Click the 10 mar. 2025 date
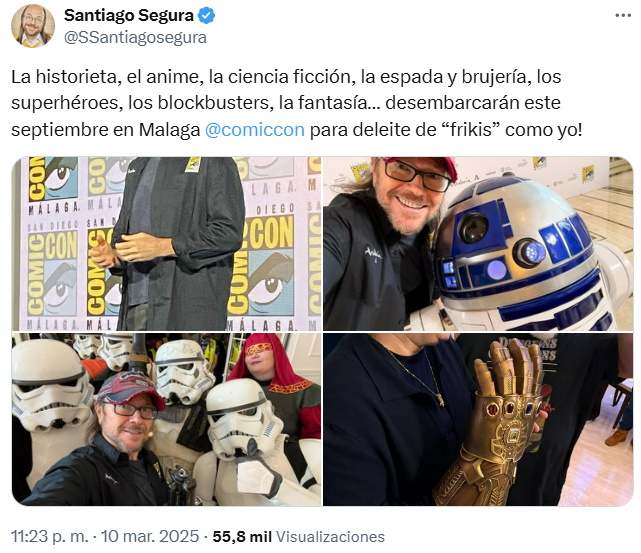Viewport: 641px width, 553px height. pyautogui.click(x=150, y=536)
